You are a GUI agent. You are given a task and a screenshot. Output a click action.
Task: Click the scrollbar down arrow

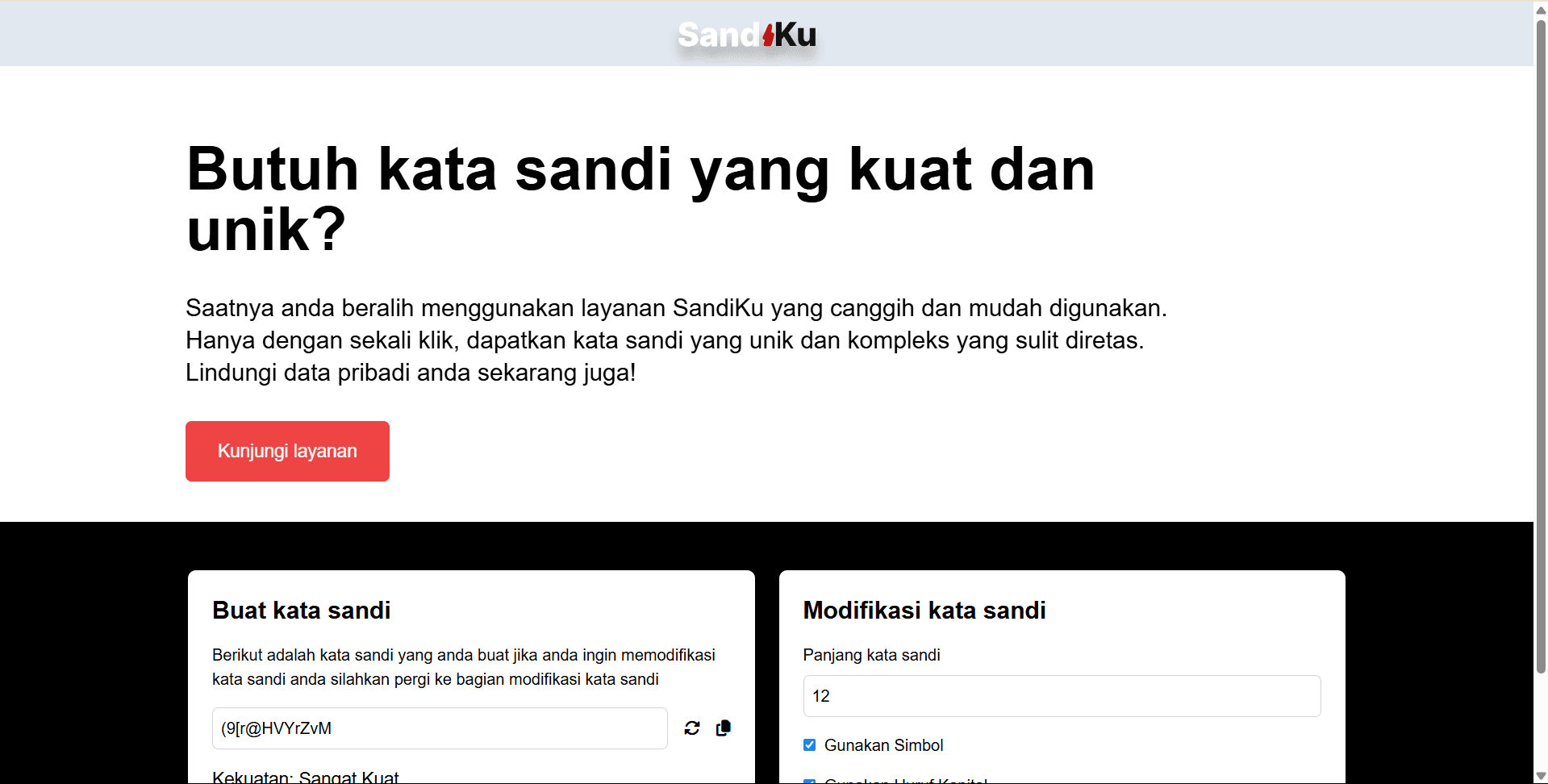pyautogui.click(x=1539, y=774)
